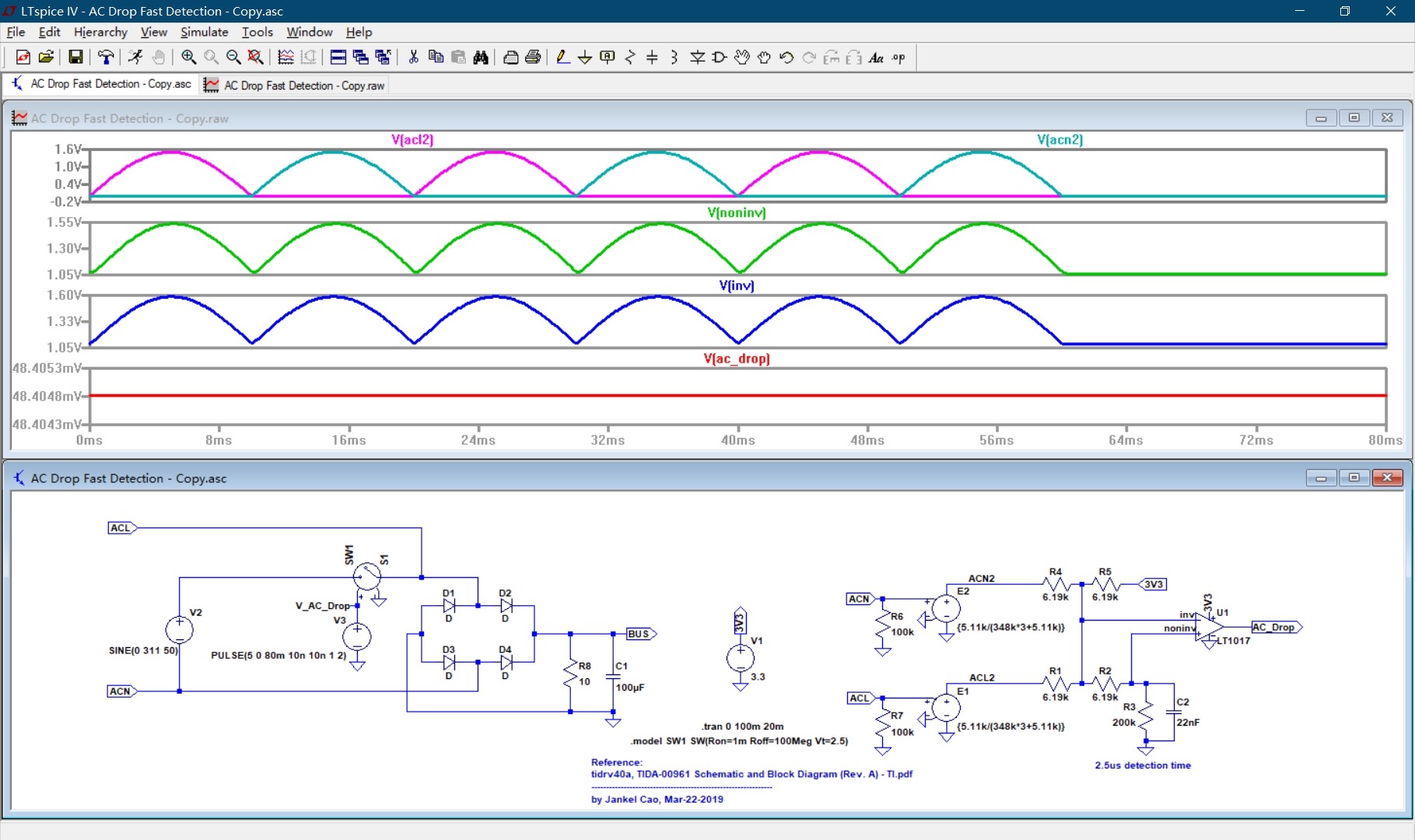This screenshot has width=1415, height=840.
Task: Select the Zoom in magnifier tool
Action: [x=188, y=58]
